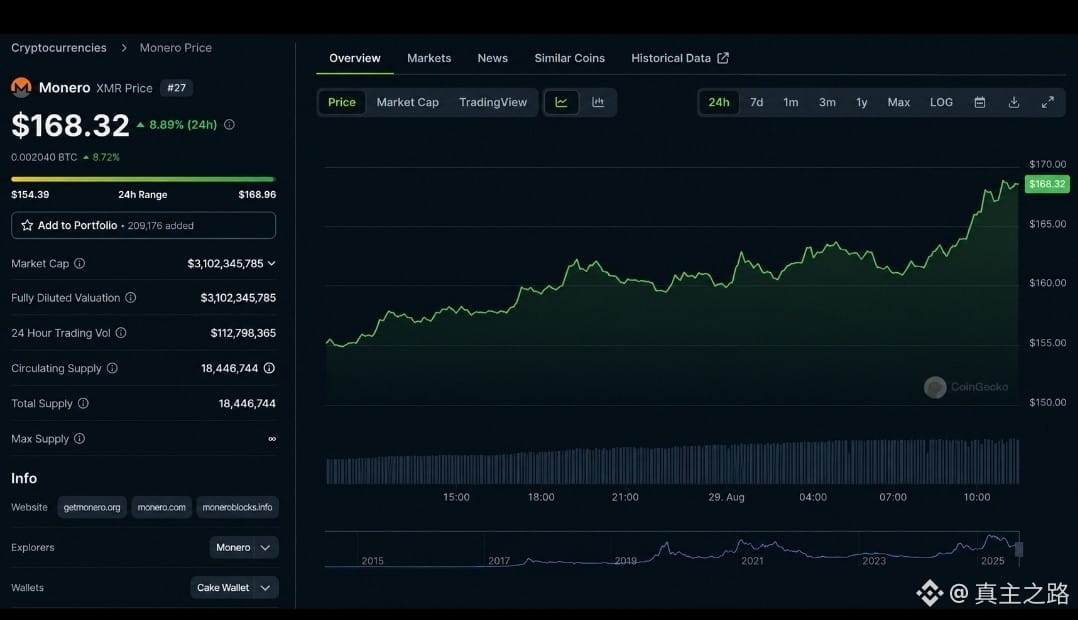This screenshot has width=1078, height=620.
Task: Click the 18,446,744 Total Supply value
Action: [248, 403]
